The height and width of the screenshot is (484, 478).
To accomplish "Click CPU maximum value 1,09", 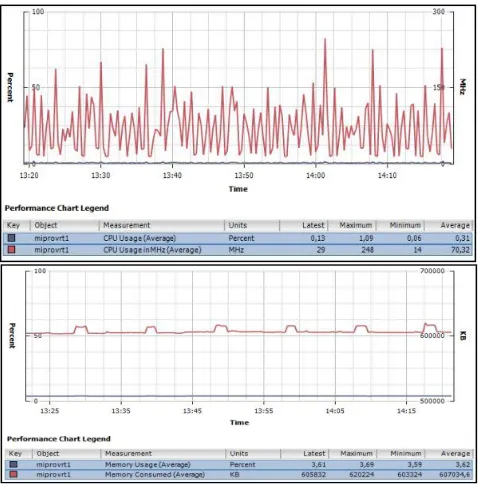I will coord(365,238).
